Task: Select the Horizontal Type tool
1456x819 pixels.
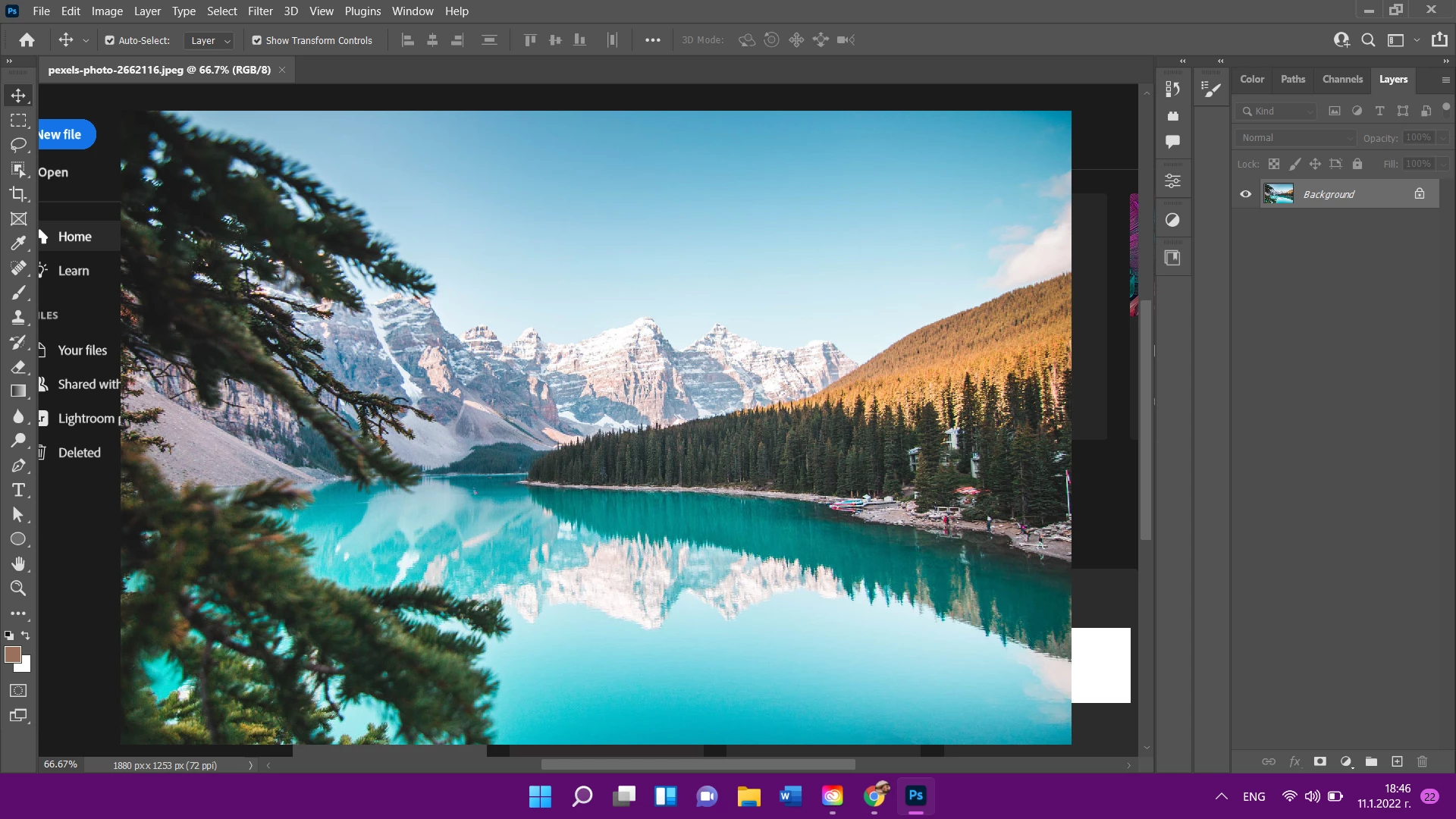Action: [x=18, y=490]
